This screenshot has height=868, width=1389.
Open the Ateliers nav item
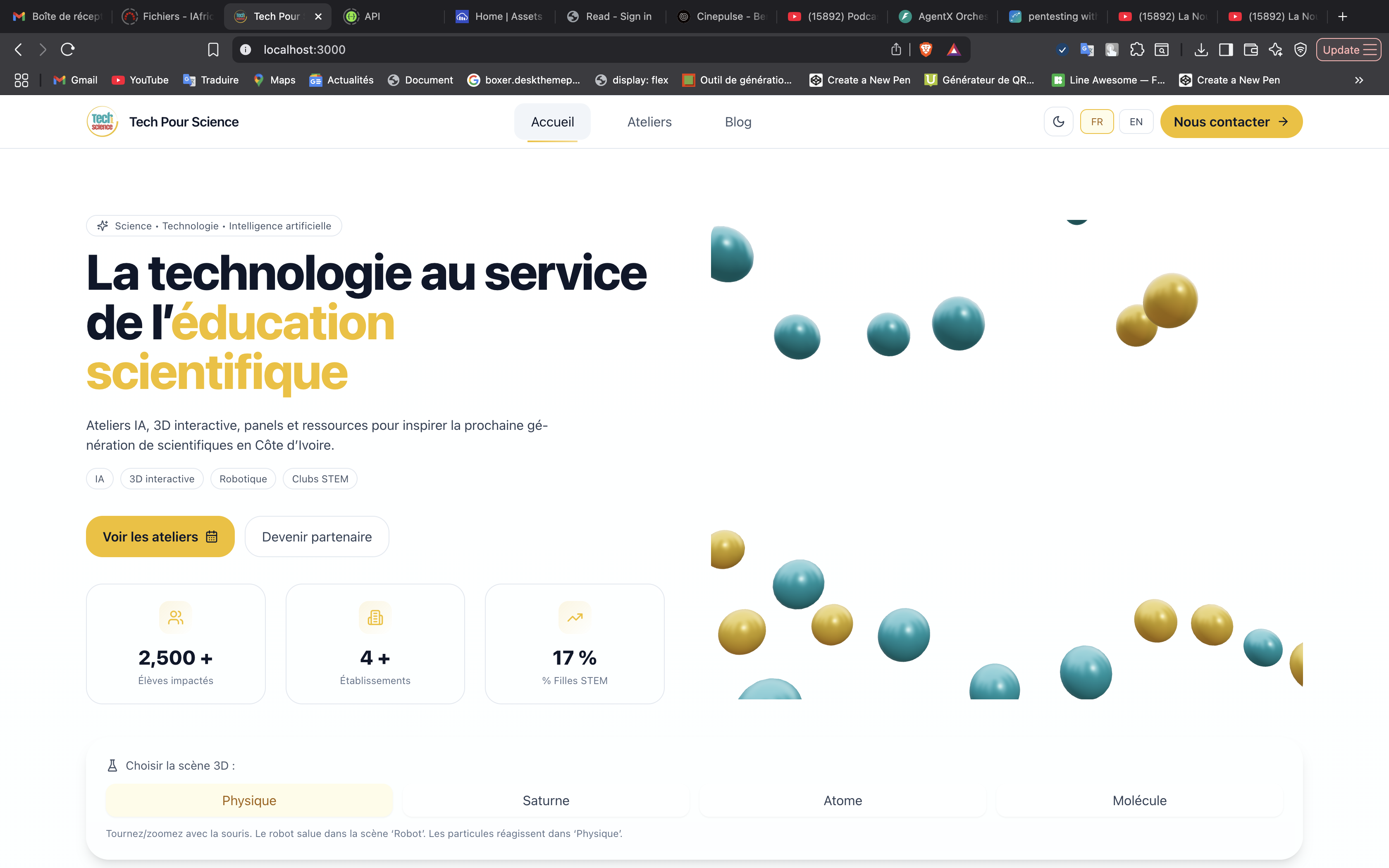point(649,122)
